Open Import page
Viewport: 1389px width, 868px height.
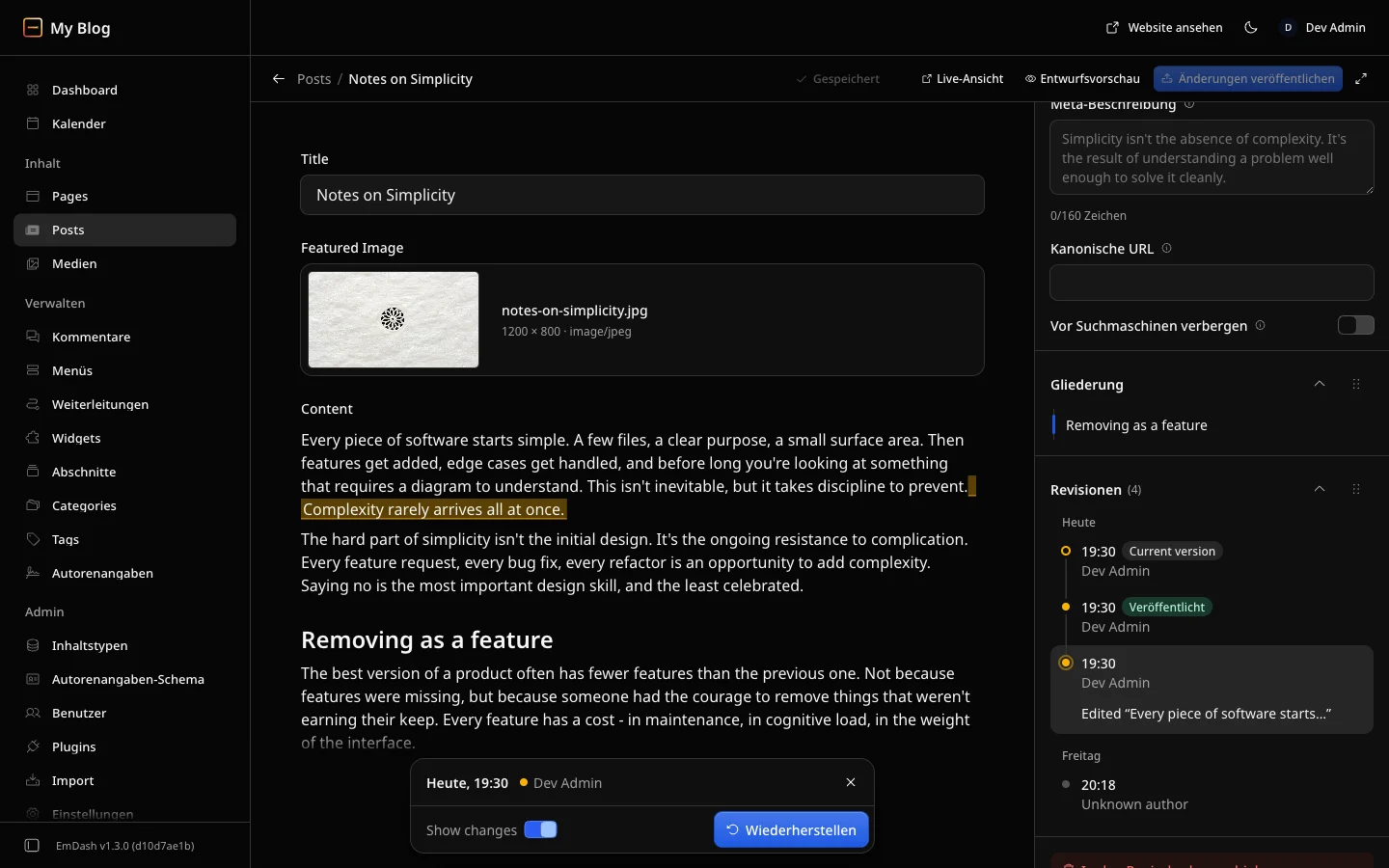tap(124, 780)
